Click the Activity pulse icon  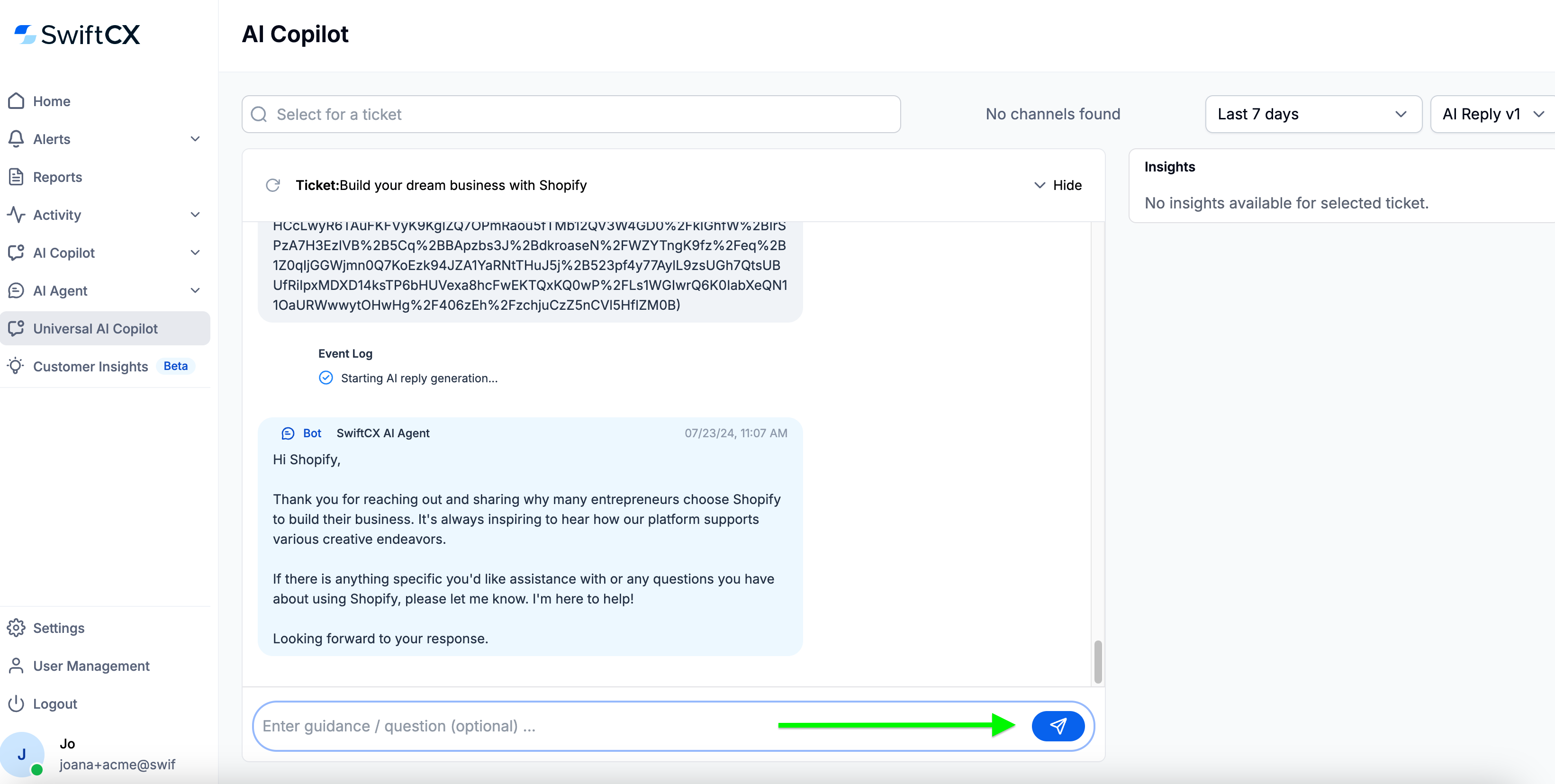click(16, 214)
